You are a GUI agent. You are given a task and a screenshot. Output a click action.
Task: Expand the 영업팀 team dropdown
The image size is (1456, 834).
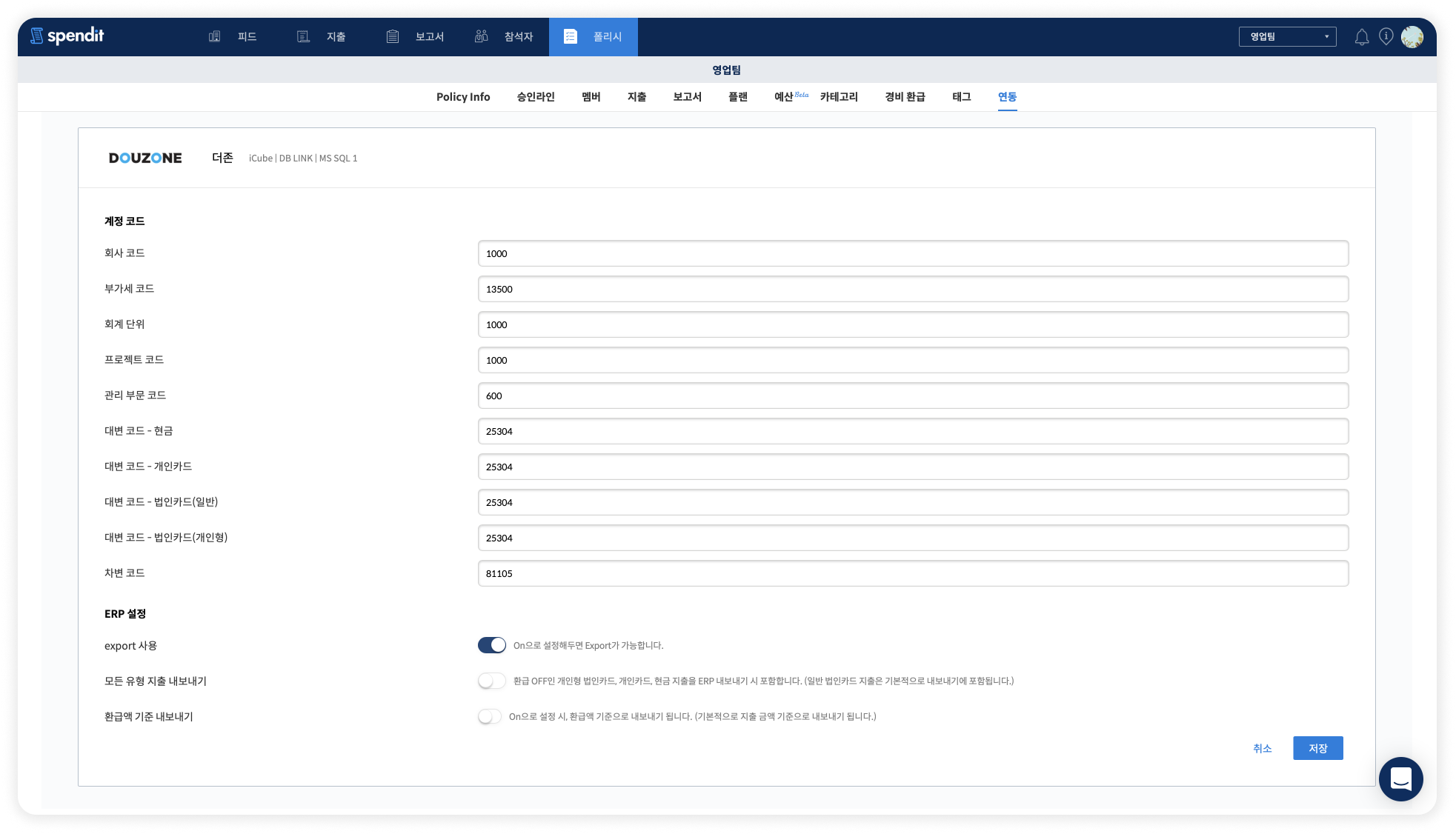(1288, 36)
